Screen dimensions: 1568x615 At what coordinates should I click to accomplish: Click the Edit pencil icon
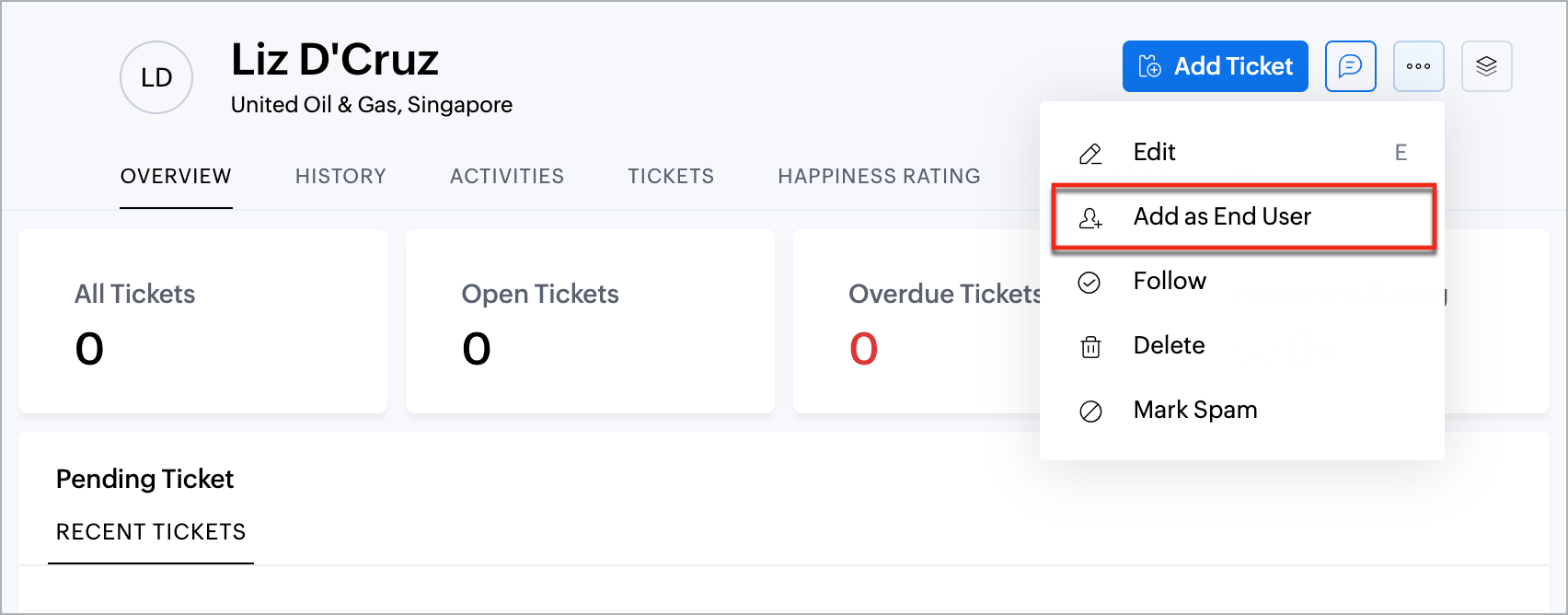point(1090,154)
